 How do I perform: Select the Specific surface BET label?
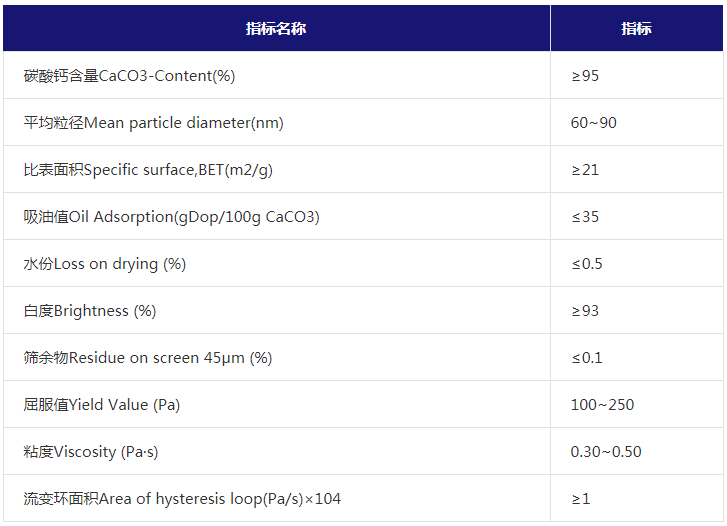pos(148,170)
